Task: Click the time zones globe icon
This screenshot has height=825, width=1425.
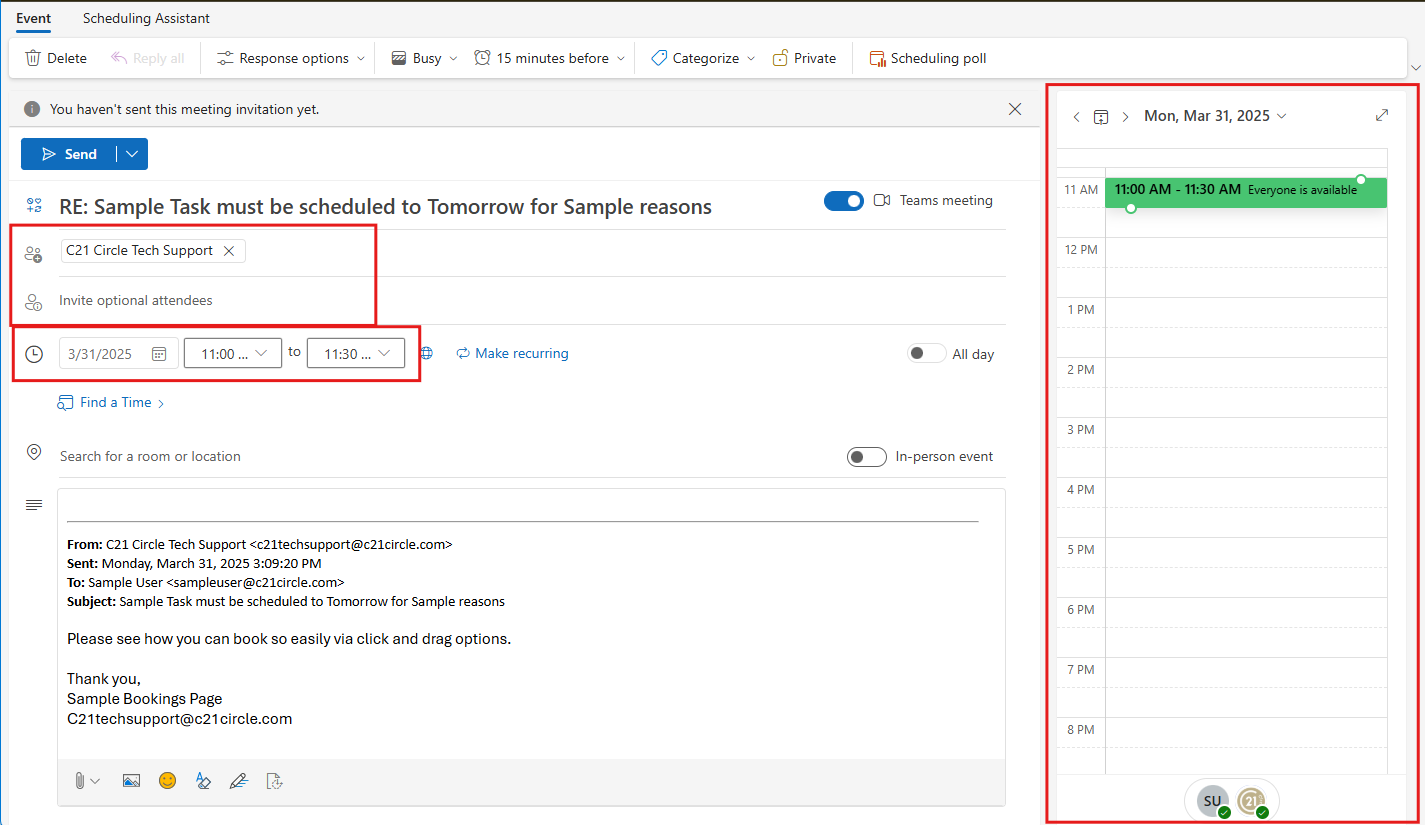Action: click(x=427, y=353)
